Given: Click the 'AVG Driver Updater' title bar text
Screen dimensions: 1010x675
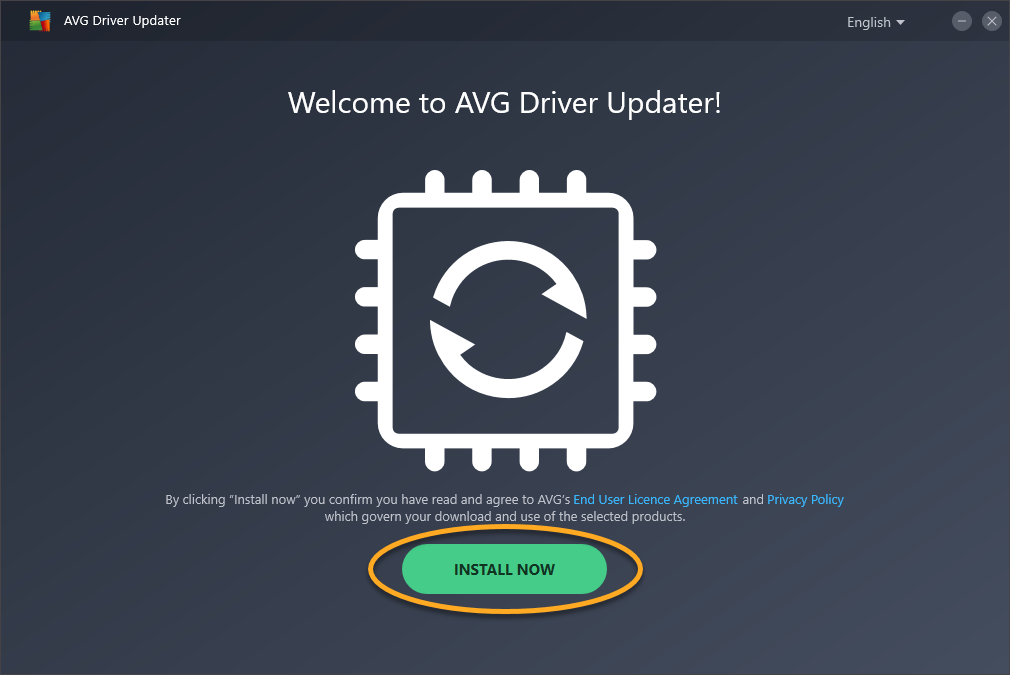Looking at the screenshot, I should tap(122, 21).
